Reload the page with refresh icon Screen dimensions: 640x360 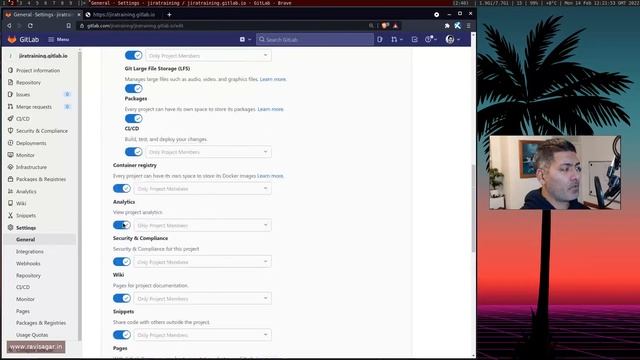[x=30, y=26]
